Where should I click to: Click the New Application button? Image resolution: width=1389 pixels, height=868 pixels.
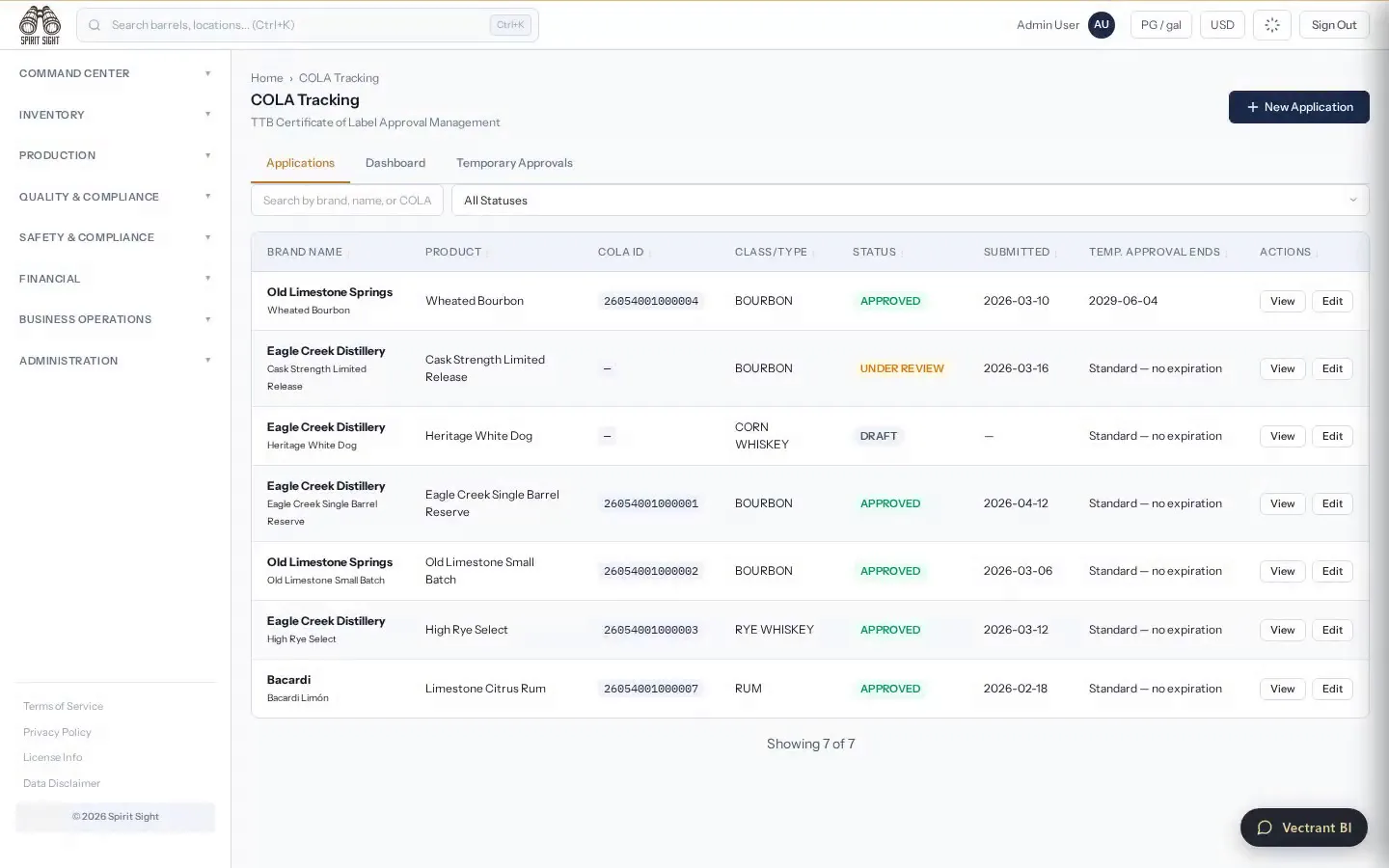(x=1298, y=107)
